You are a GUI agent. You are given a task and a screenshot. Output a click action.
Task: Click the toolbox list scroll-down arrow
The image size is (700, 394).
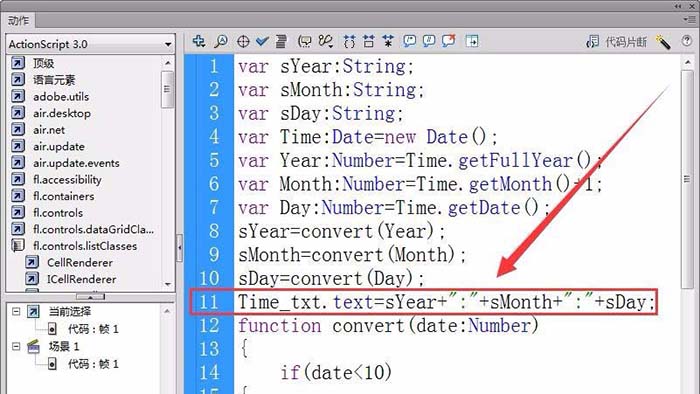[x=168, y=284]
